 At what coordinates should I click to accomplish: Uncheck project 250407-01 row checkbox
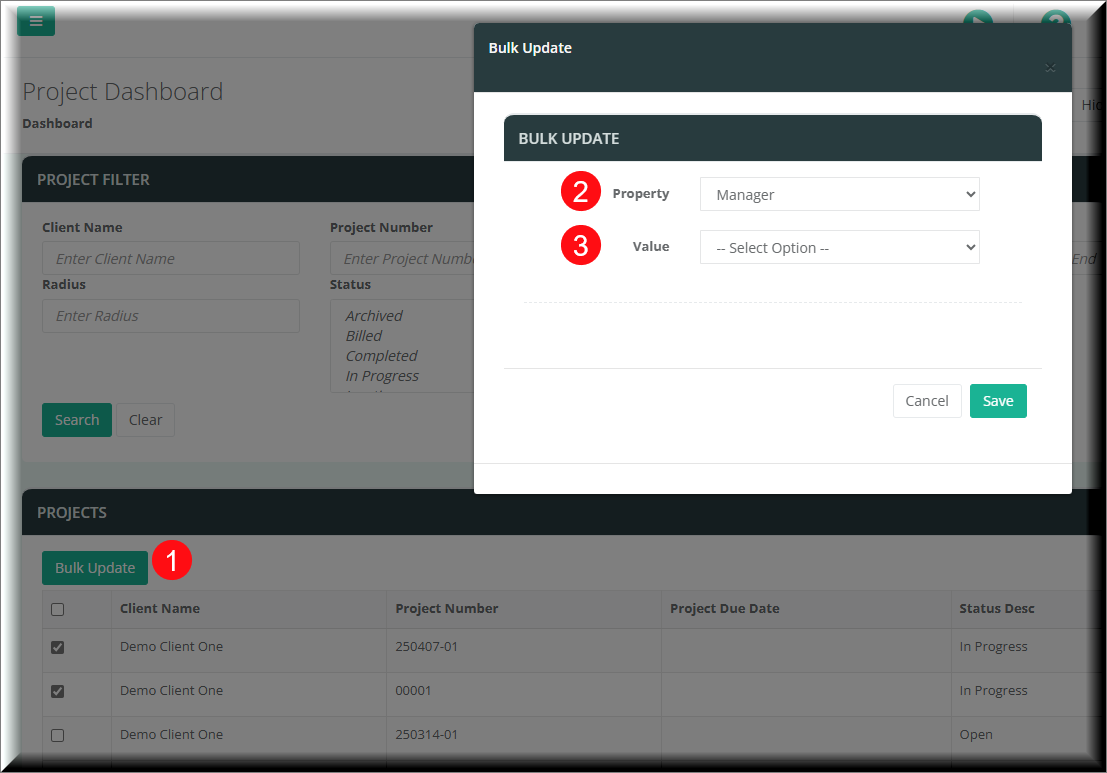tap(57, 647)
